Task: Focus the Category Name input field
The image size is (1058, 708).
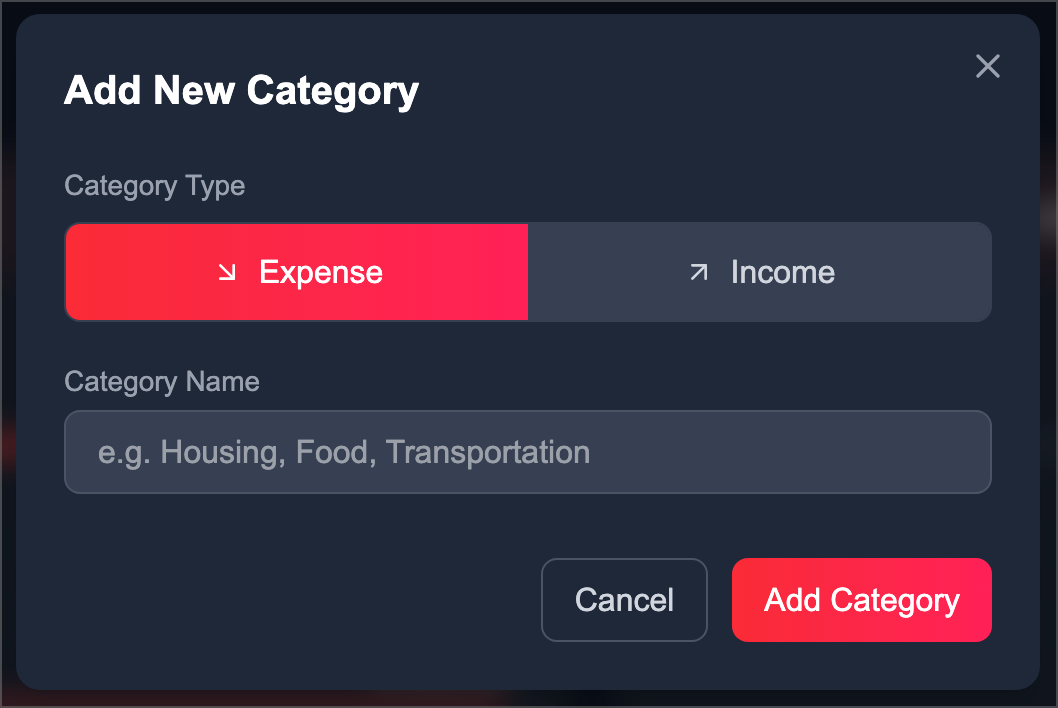Action: click(528, 452)
